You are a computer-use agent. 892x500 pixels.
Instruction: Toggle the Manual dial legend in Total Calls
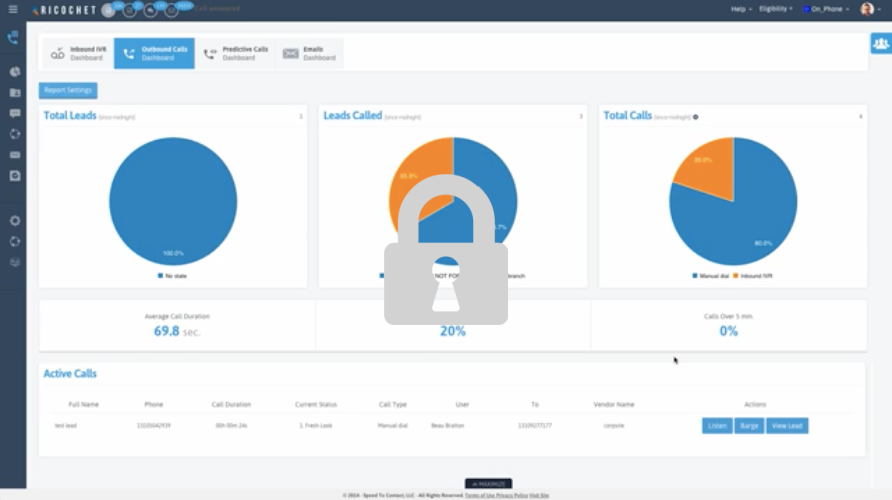click(710, 275)
